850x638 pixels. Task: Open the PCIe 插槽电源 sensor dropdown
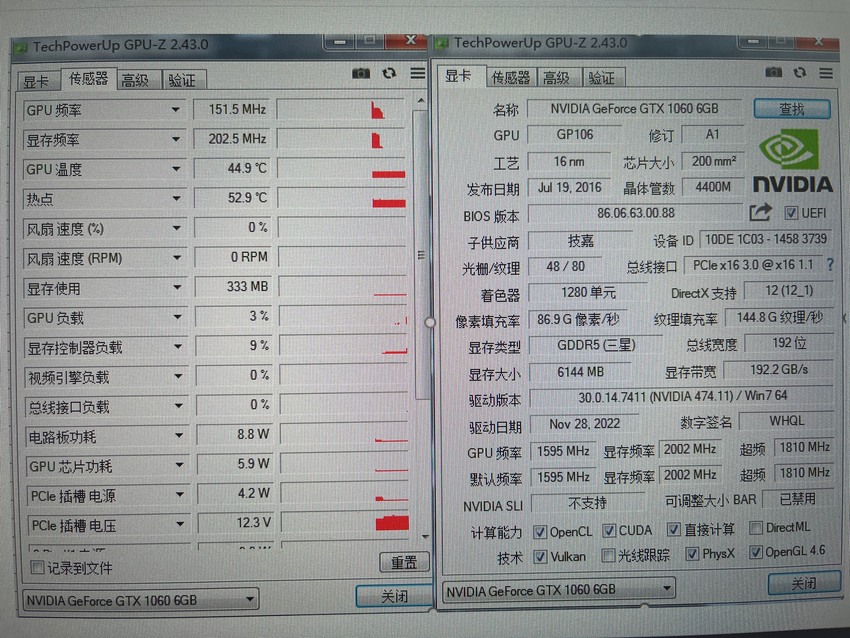(x=179, y=494)
